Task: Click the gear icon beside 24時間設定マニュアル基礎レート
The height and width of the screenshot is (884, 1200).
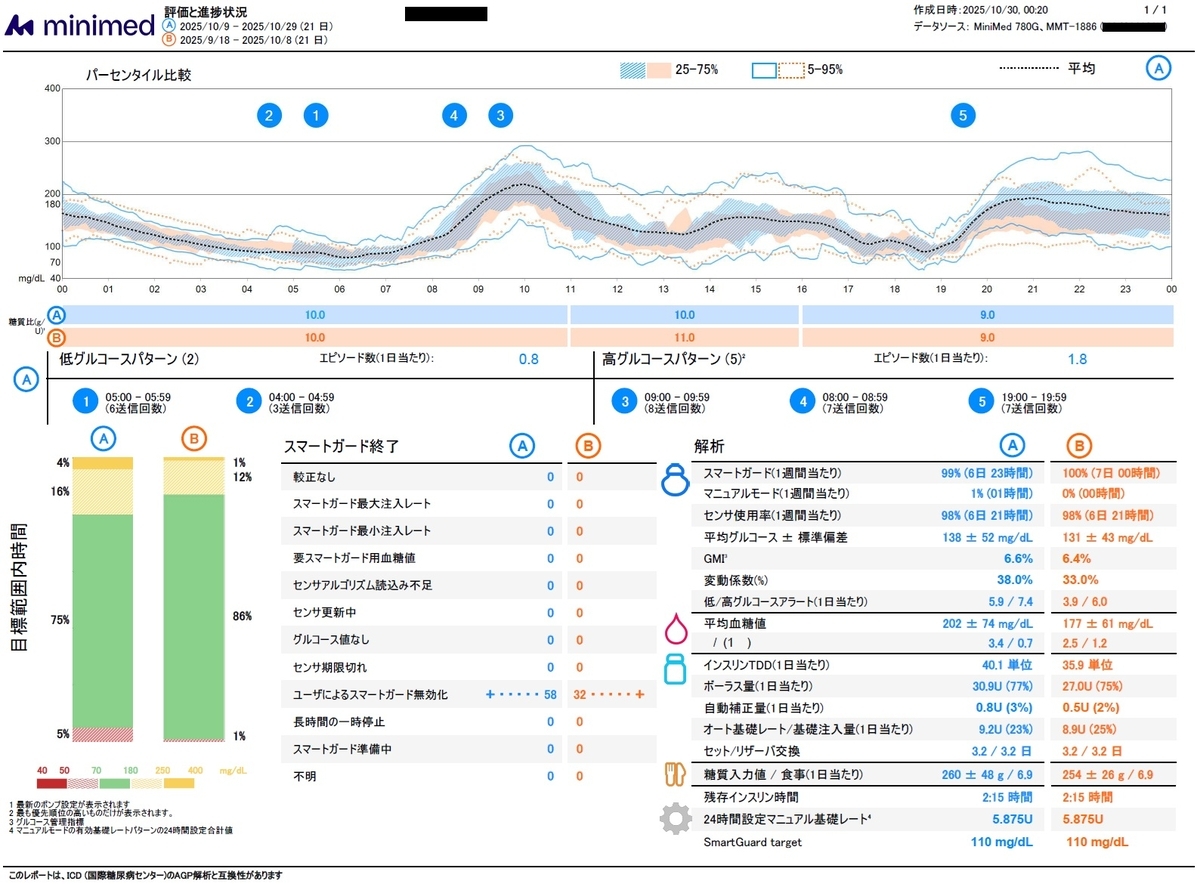Action: [676, 820]
